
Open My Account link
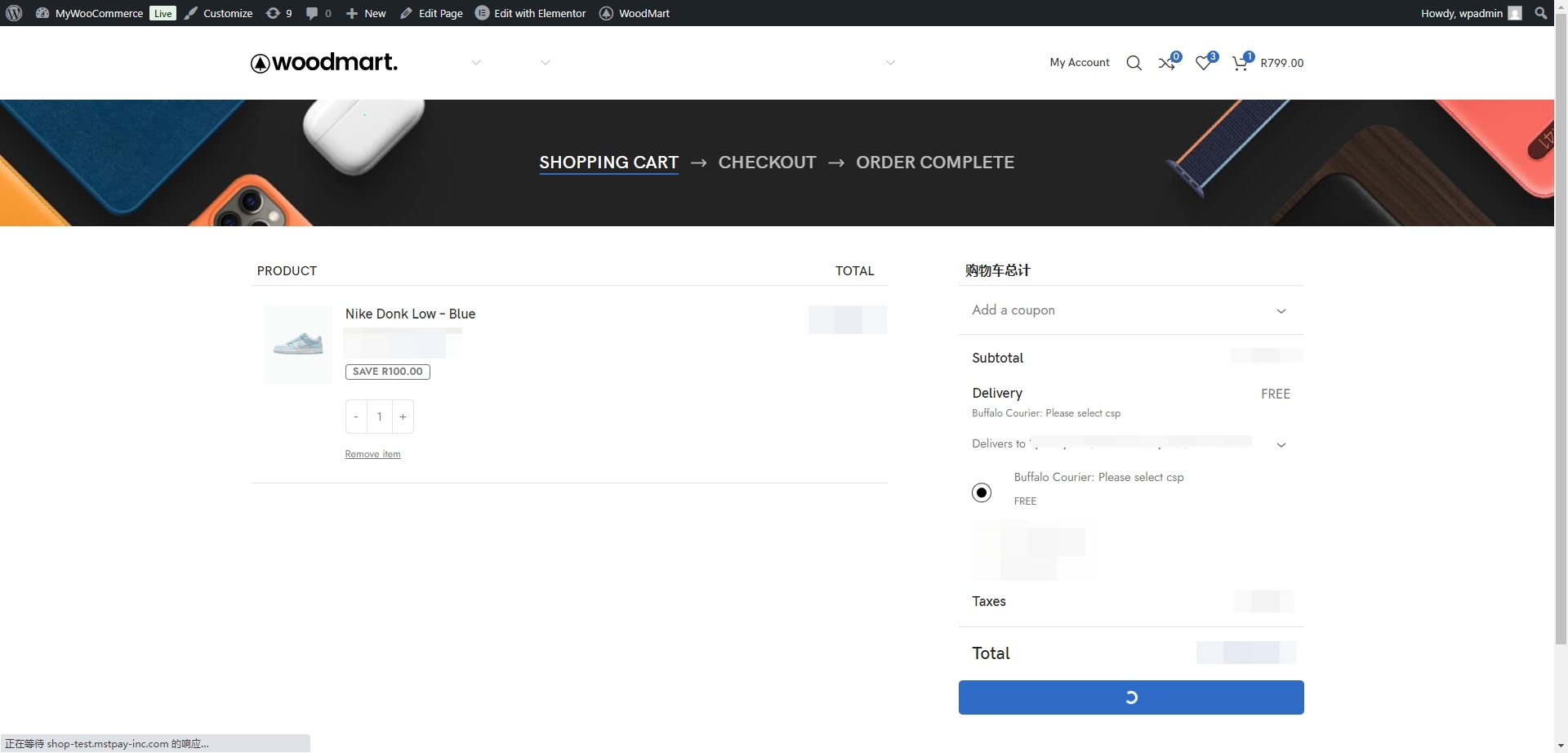click(1080, 62)
